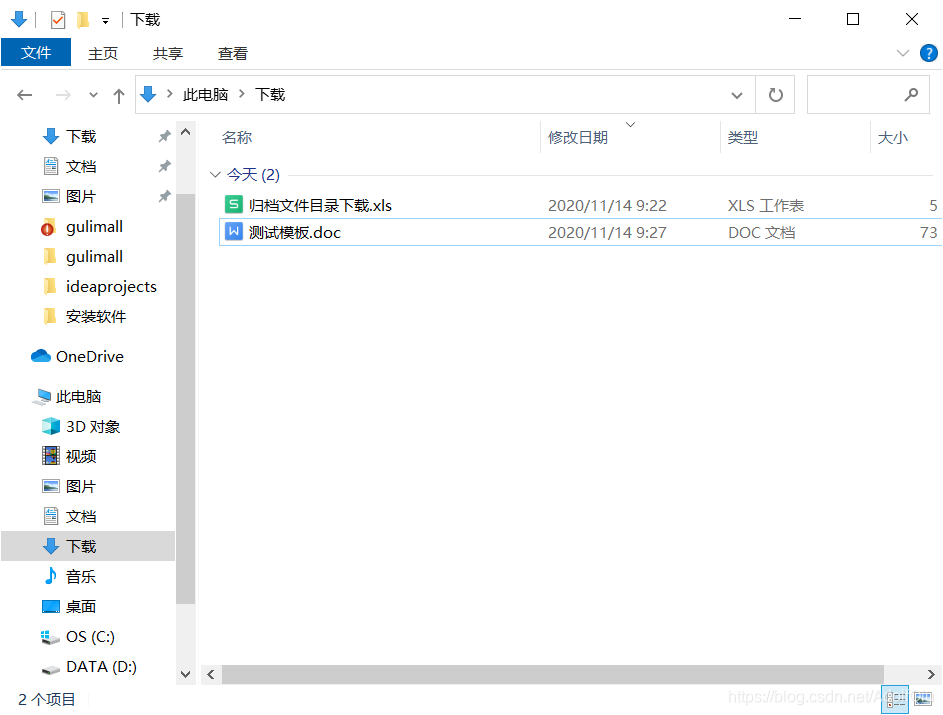Click the Properties checkmark icon in title bar

[58, 20]
